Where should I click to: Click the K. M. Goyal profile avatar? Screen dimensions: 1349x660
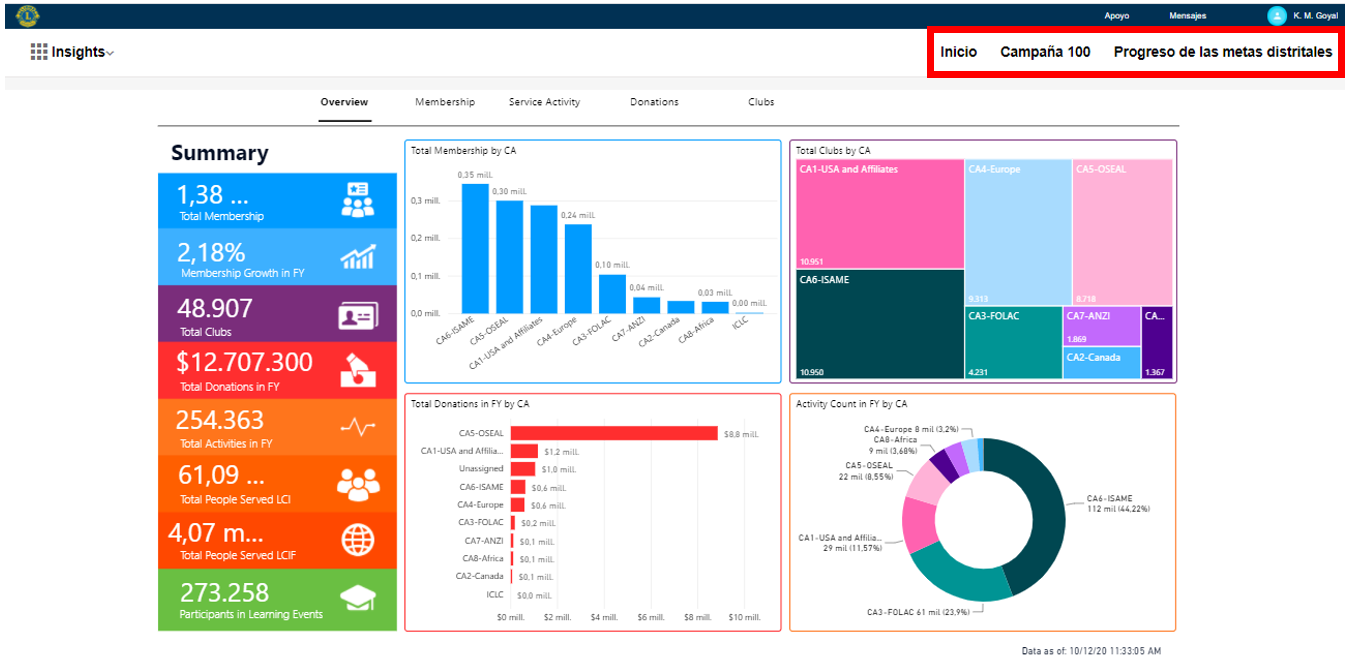click(x=1277, y=15)
